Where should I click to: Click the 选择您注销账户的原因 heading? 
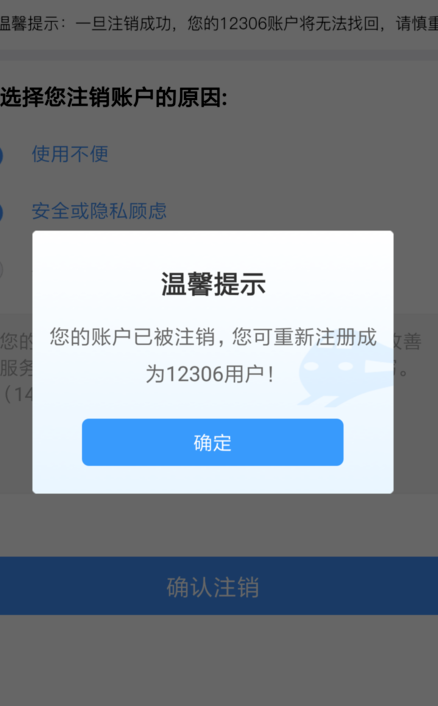[113, 97]
